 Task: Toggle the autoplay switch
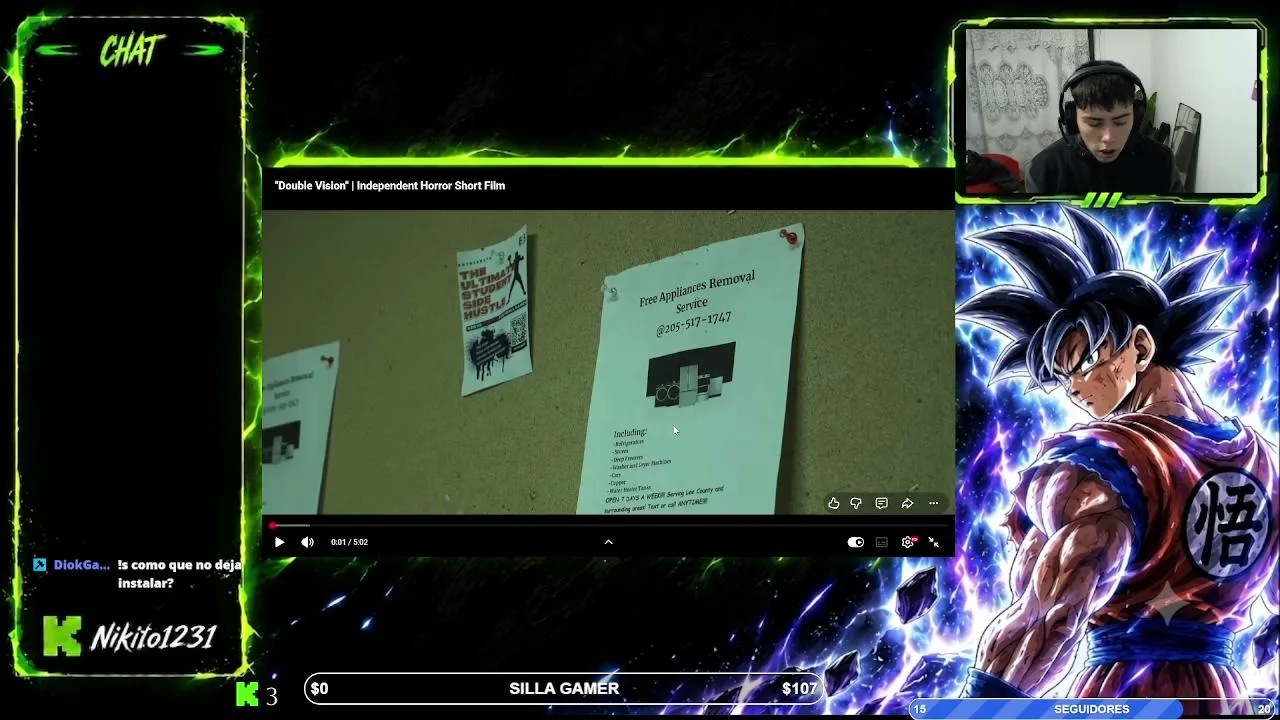(x=855, y=542)
